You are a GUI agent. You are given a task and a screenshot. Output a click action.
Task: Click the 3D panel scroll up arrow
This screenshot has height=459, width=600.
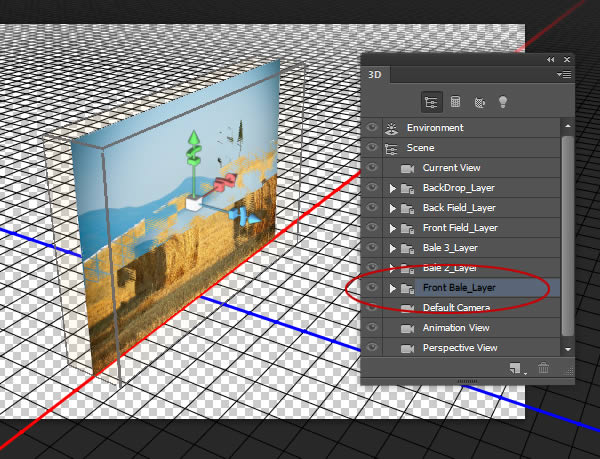coord(568,126)
